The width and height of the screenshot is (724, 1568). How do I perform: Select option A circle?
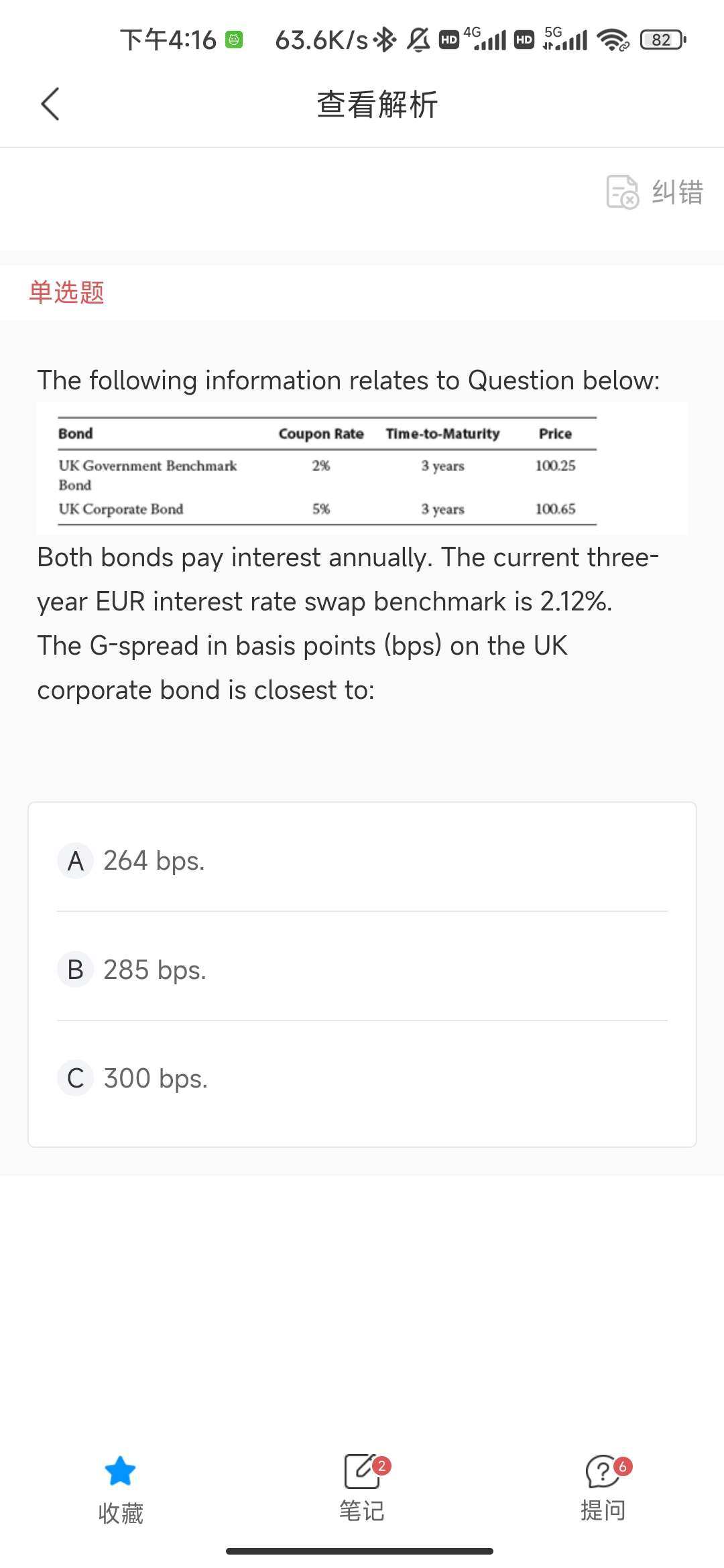[x=76, y=861]
